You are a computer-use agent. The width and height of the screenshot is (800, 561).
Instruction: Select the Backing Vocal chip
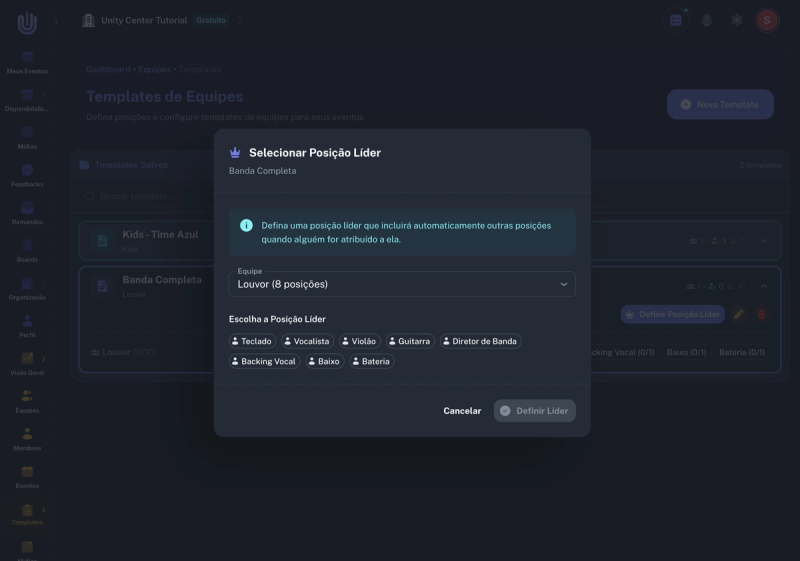(264, 361)
